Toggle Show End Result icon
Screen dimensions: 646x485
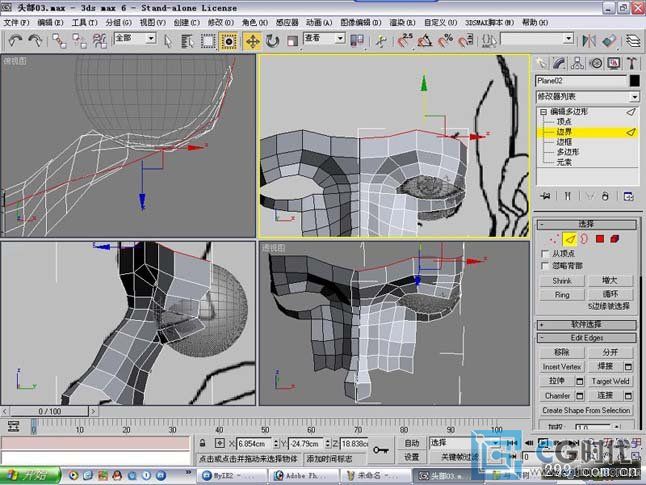coord(567,196)
